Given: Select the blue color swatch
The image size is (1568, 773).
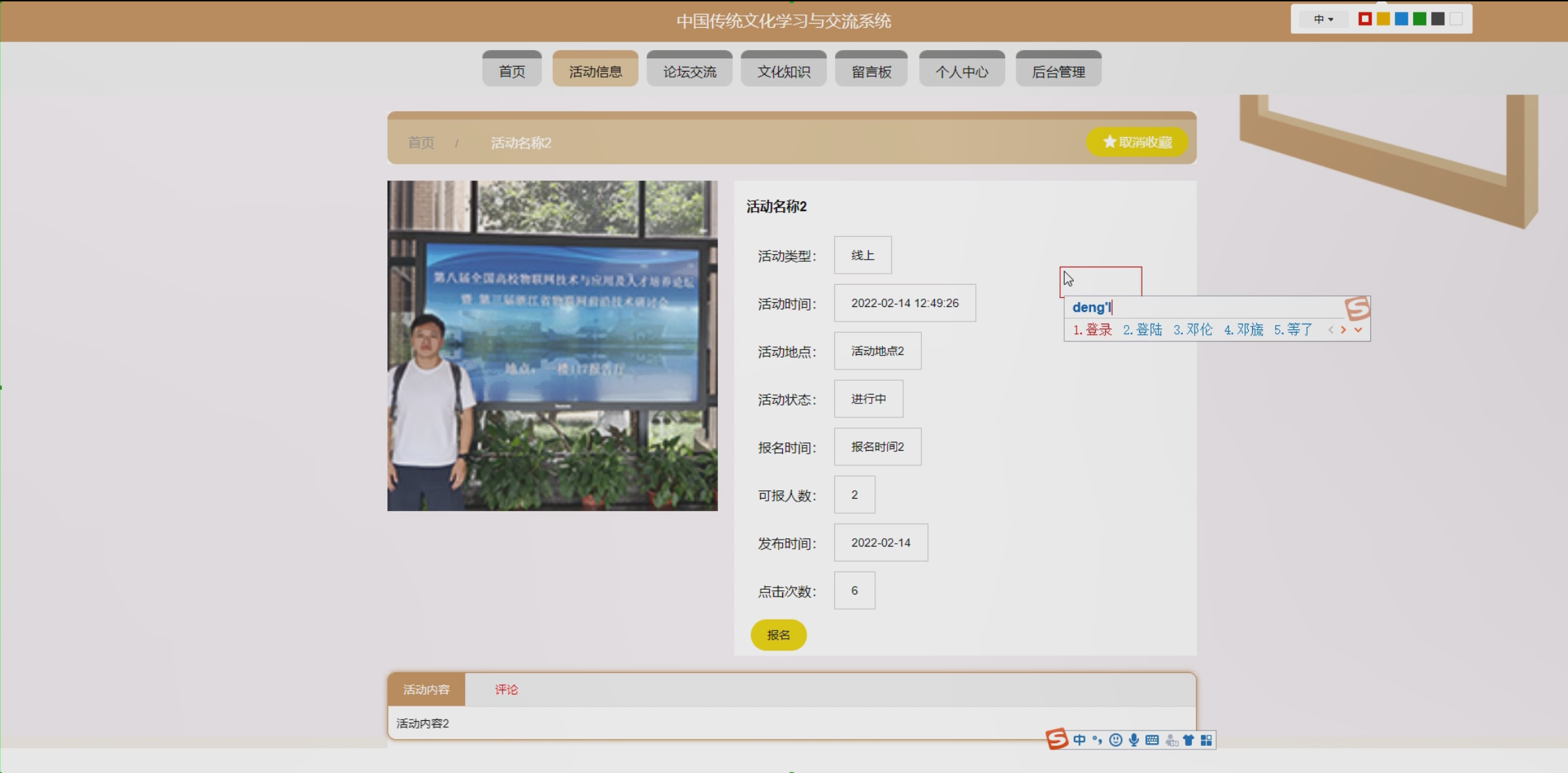Looking at the screenshot, I should coord(1401,19).
